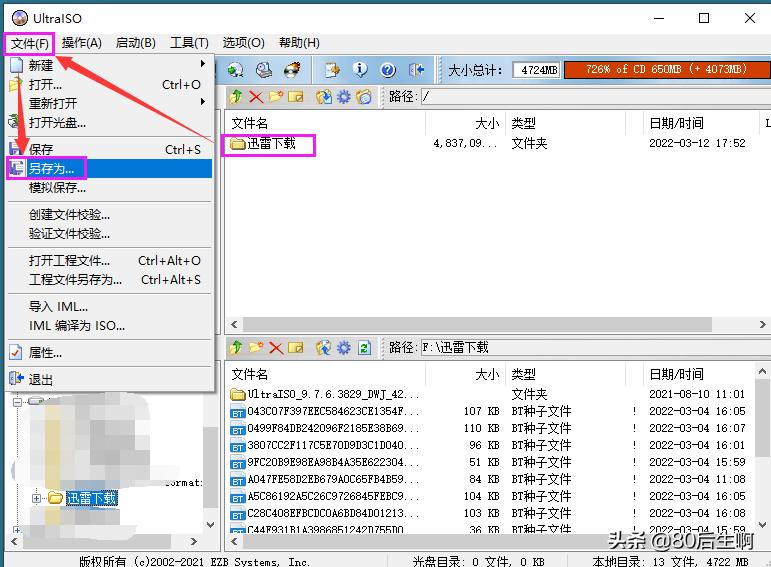Image resolution: width=771 pixels, height=567 pixels.
Task: Expand the 迅雷下载 tree node plus box
Action: (x=36, y=498)
